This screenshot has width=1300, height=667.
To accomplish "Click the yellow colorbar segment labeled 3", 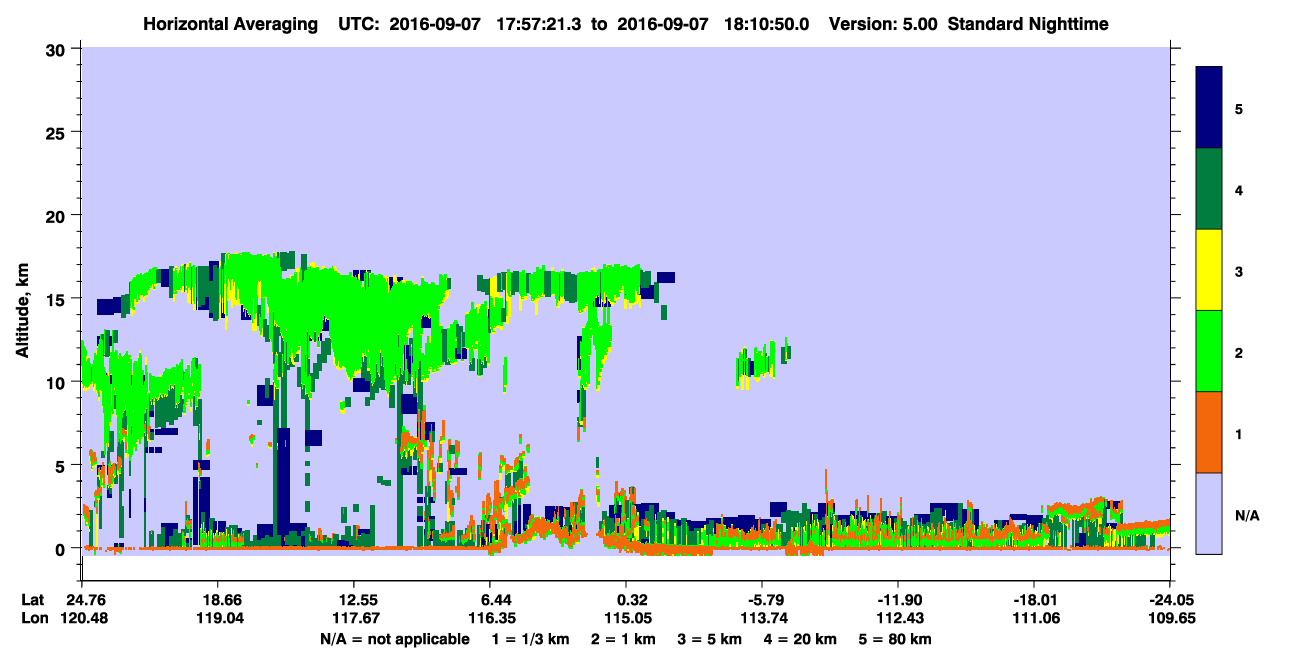I will [1209, 269].
